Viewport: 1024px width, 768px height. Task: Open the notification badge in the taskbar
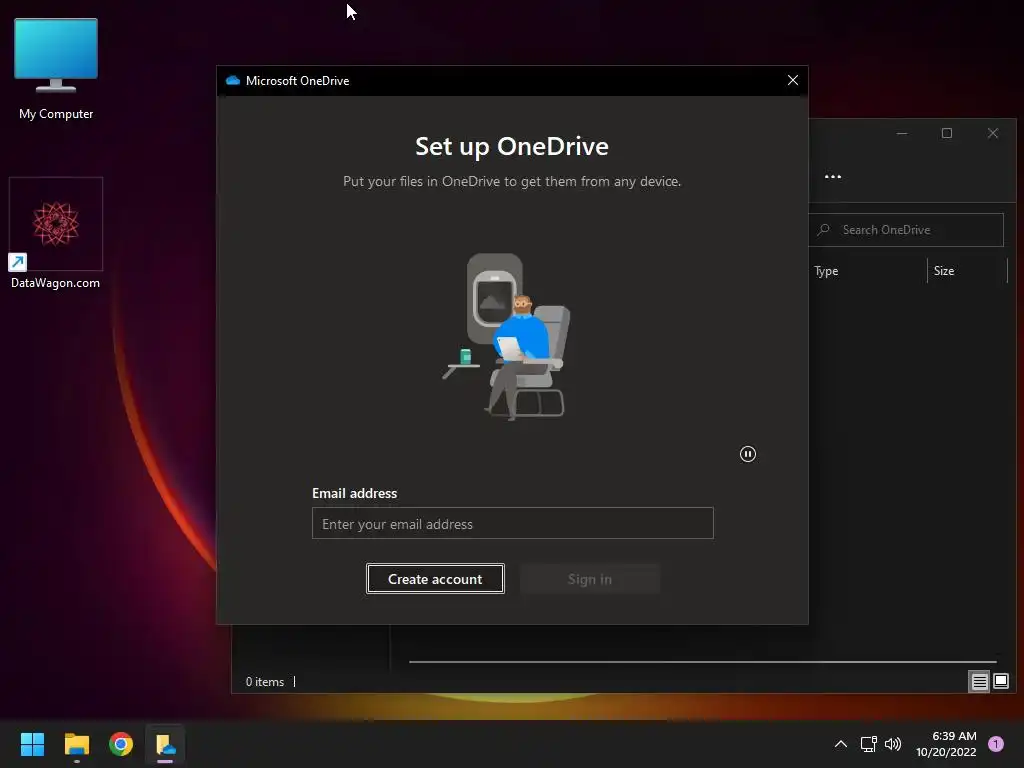(996, 744)
